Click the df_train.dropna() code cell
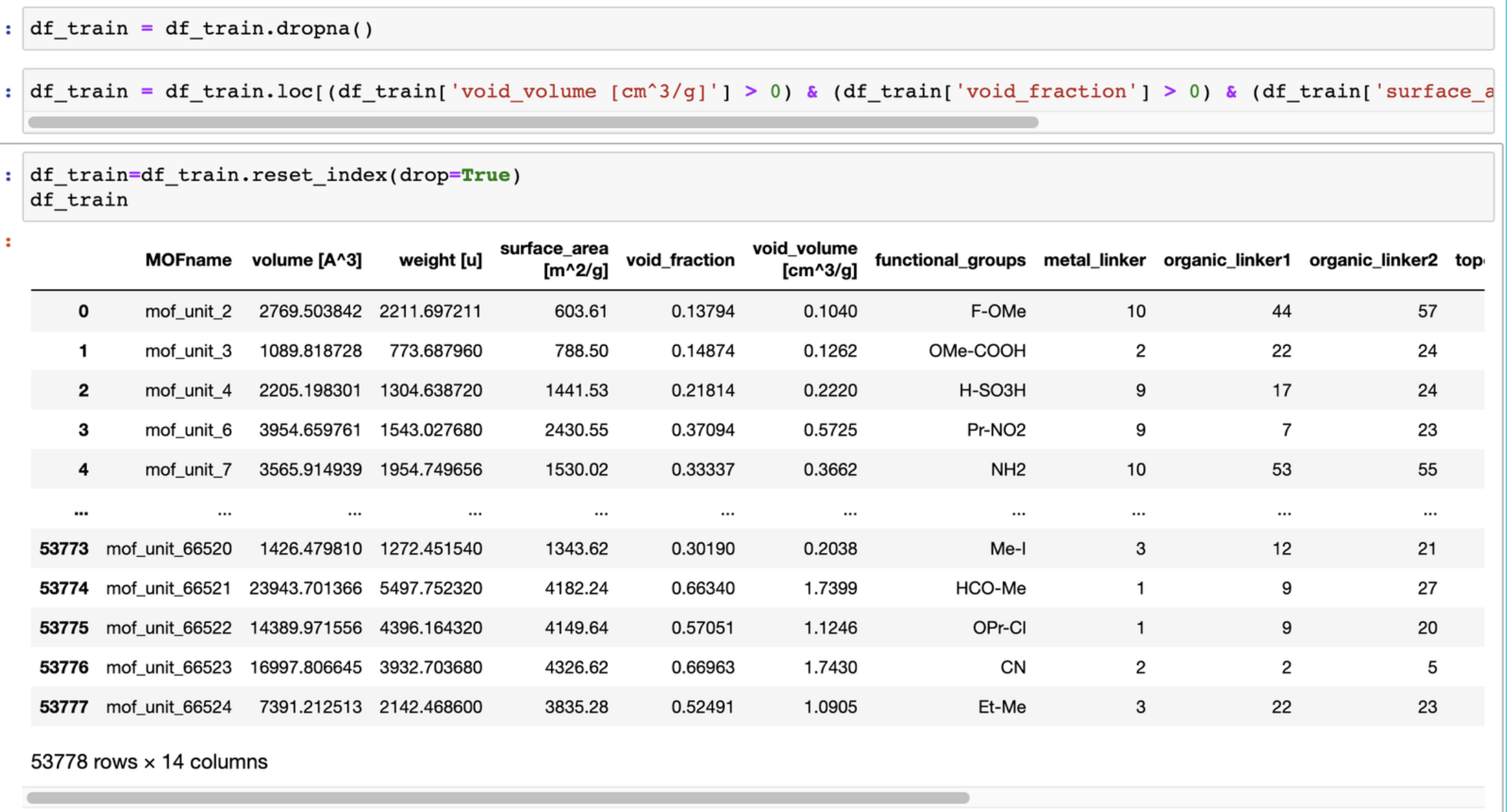This screenshot has width=1507, height=812. pos(758,29)
